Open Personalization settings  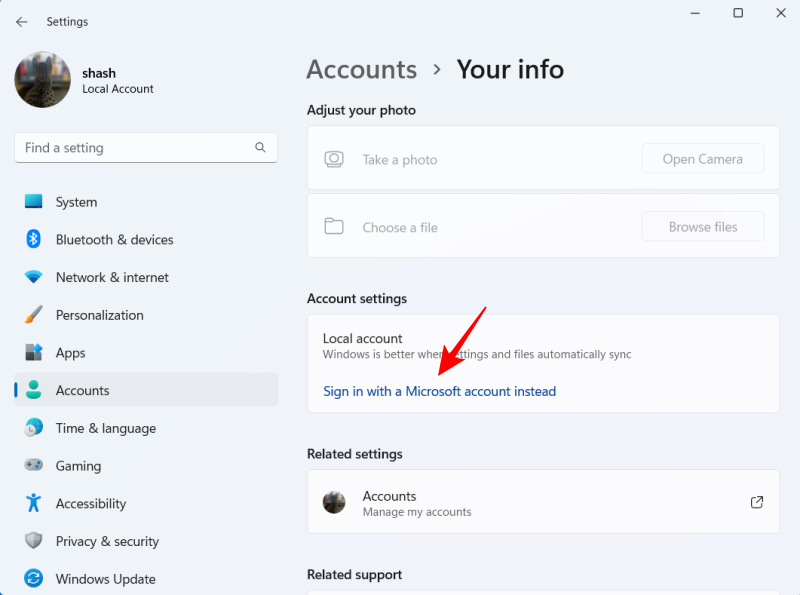click(101, 315)
